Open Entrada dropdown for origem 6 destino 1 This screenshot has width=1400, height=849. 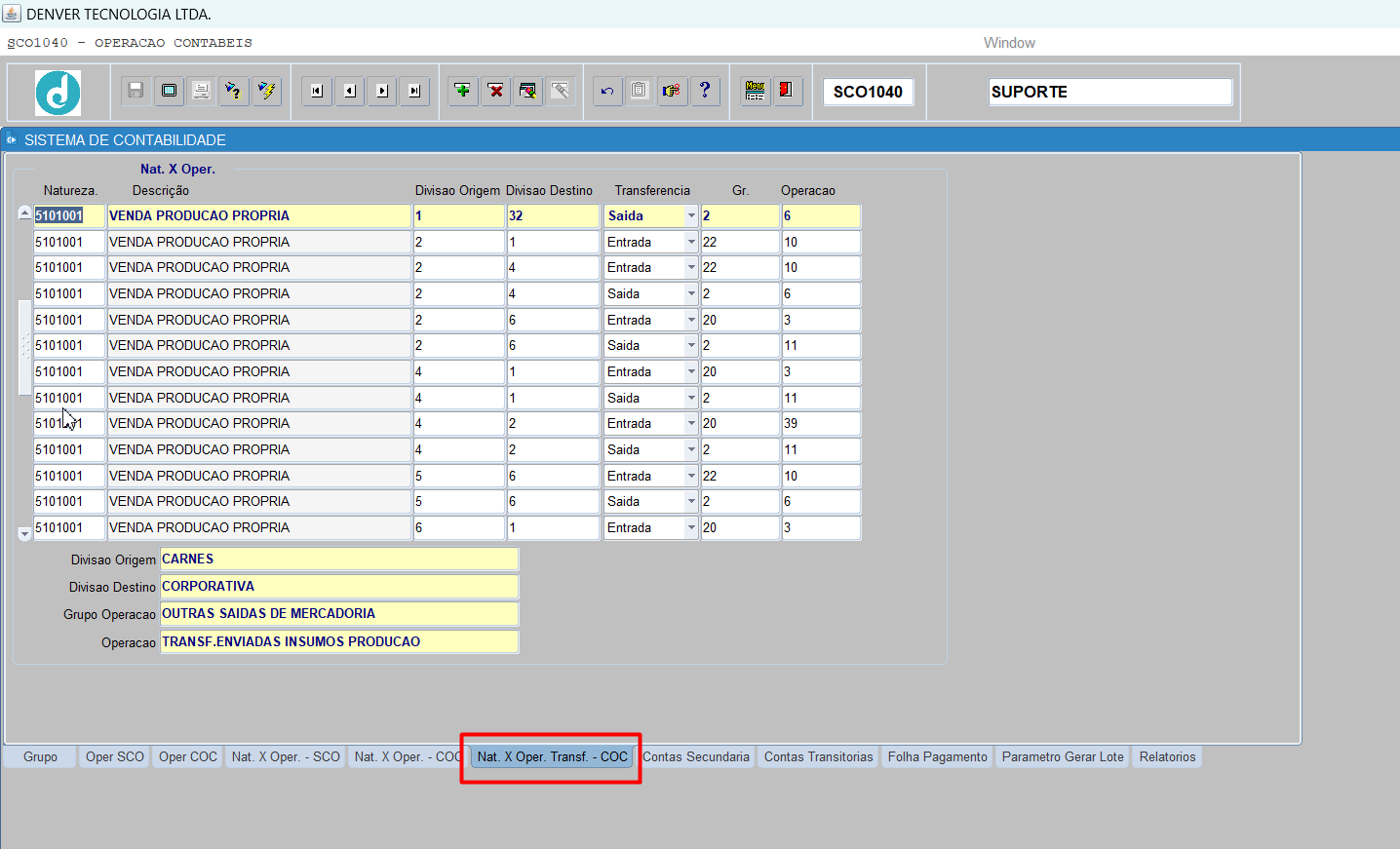coord(691,527)
